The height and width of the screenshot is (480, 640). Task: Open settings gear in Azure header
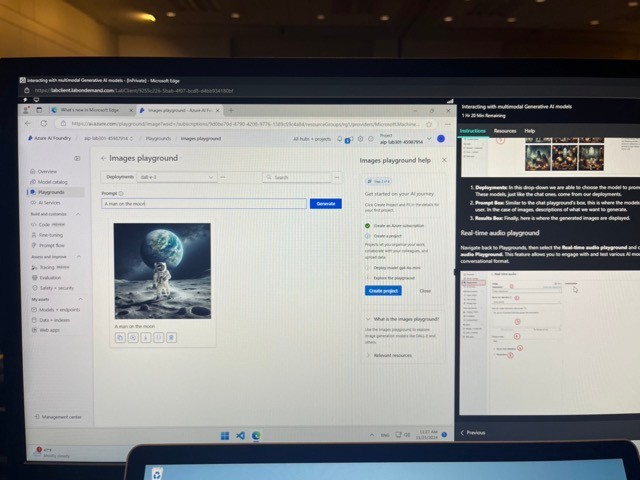pyautogui.click(x=360, y=139)
